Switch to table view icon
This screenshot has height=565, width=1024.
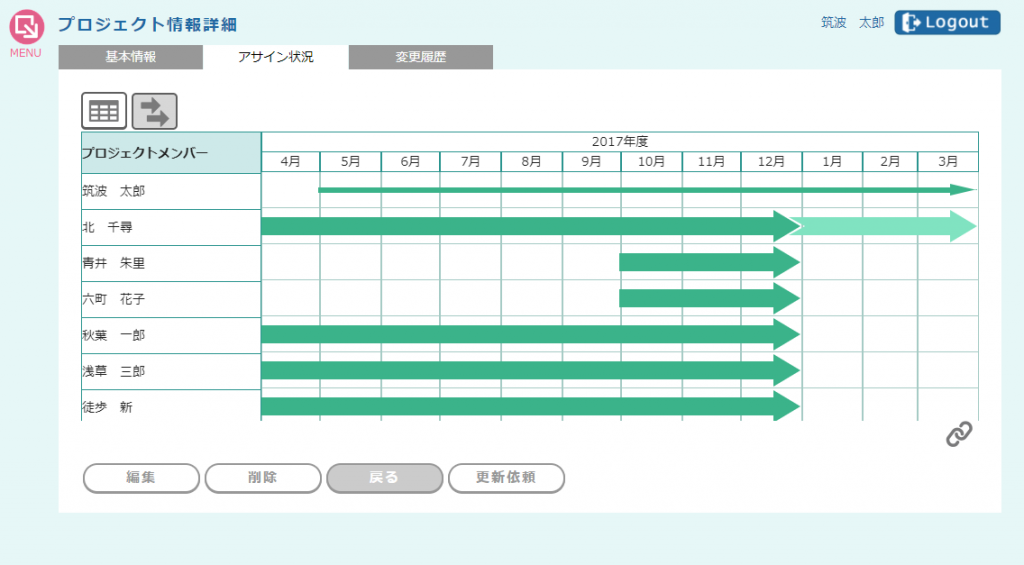pos(104,111)
